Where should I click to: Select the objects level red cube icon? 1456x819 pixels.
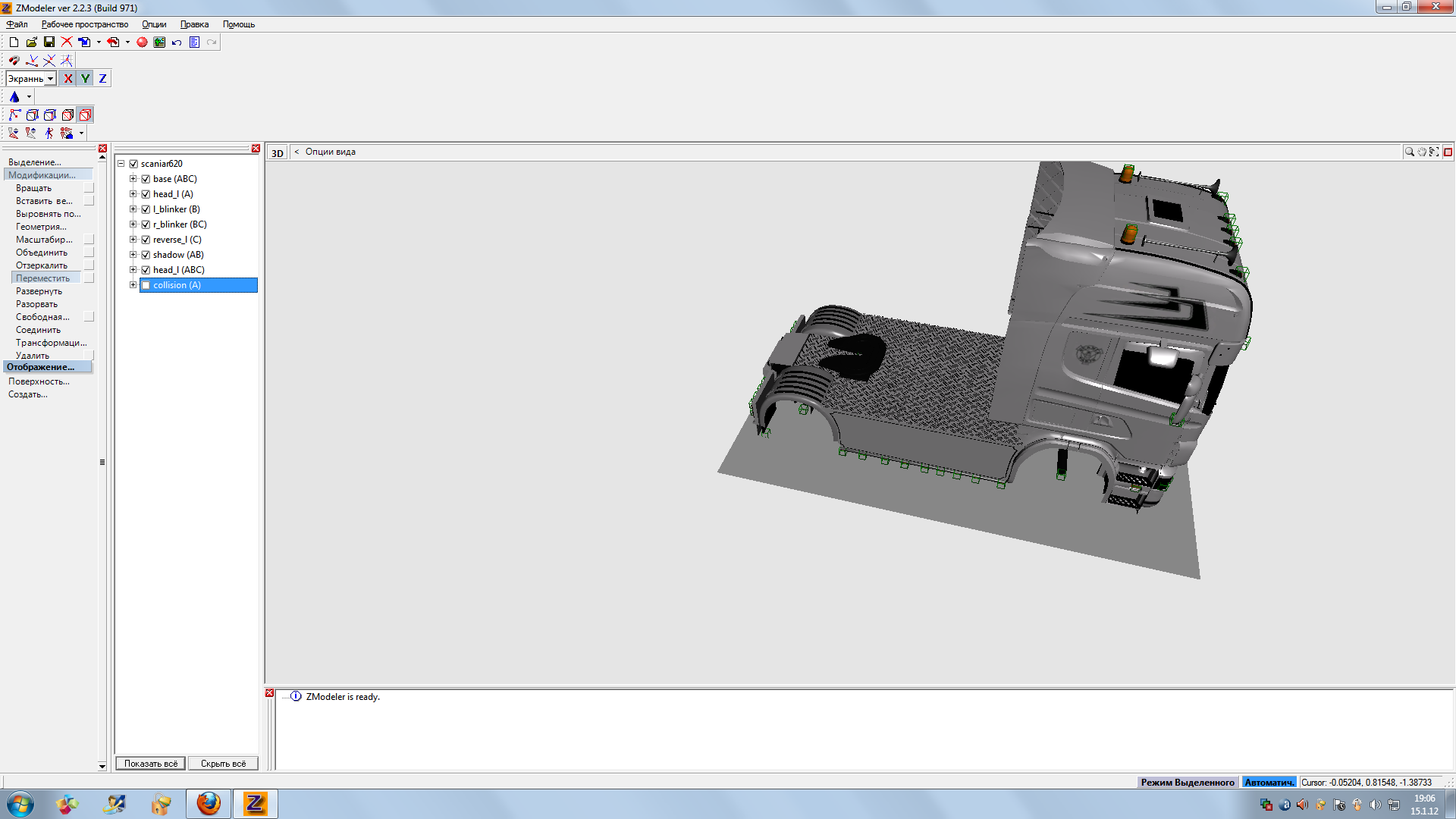point(85,115)
